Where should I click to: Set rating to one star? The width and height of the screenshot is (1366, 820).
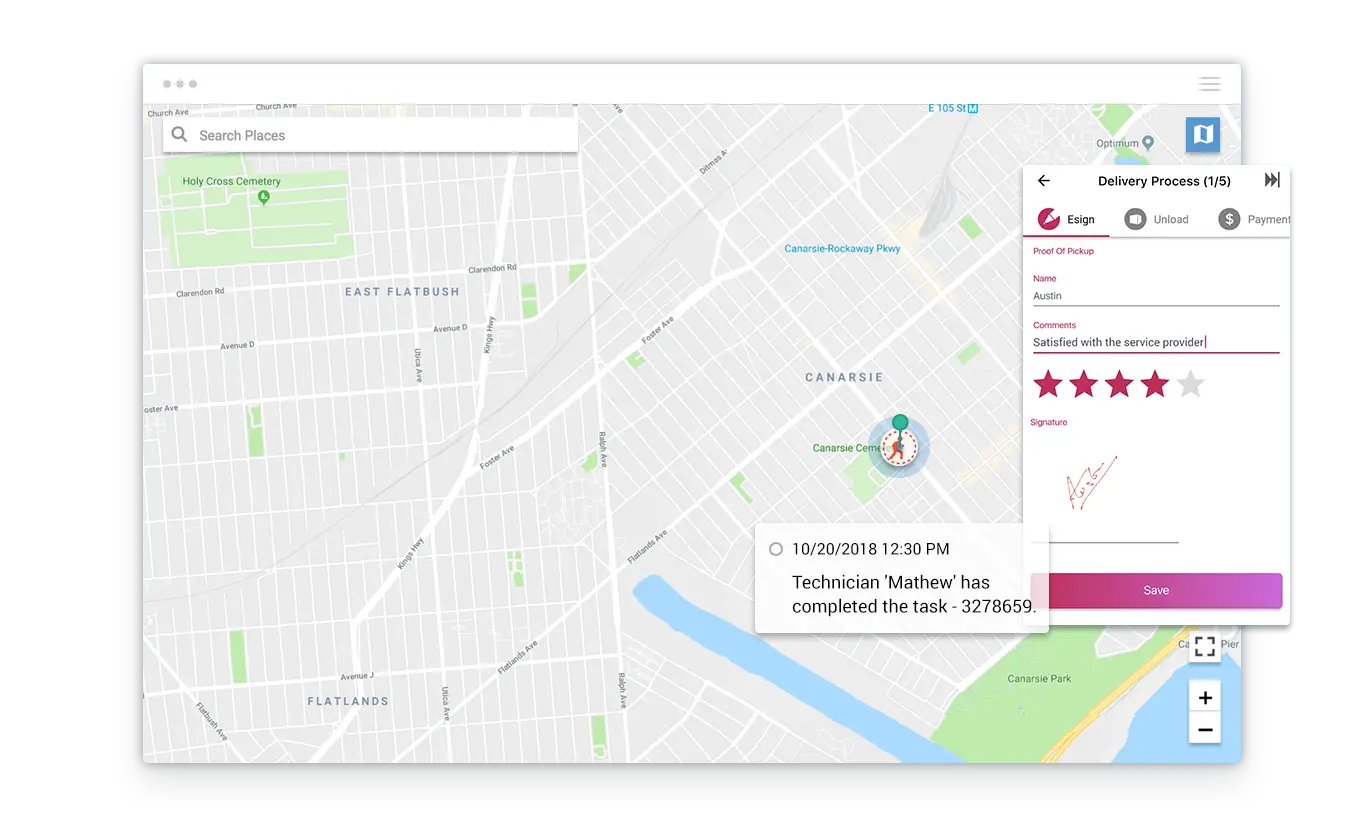point(1047,384)
